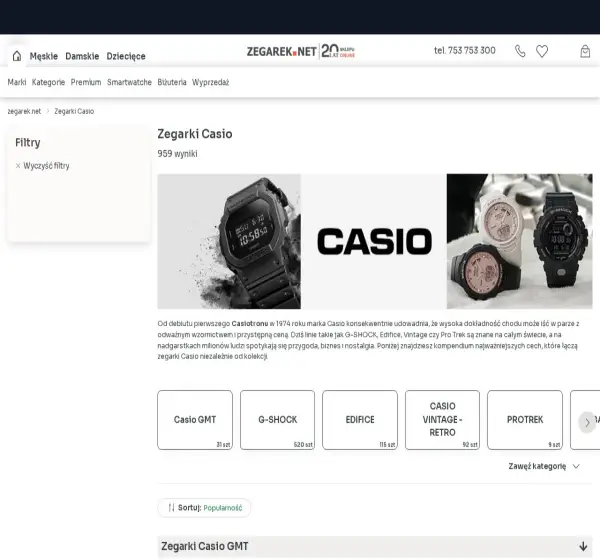Open the home icon in the header

[17, 56]
